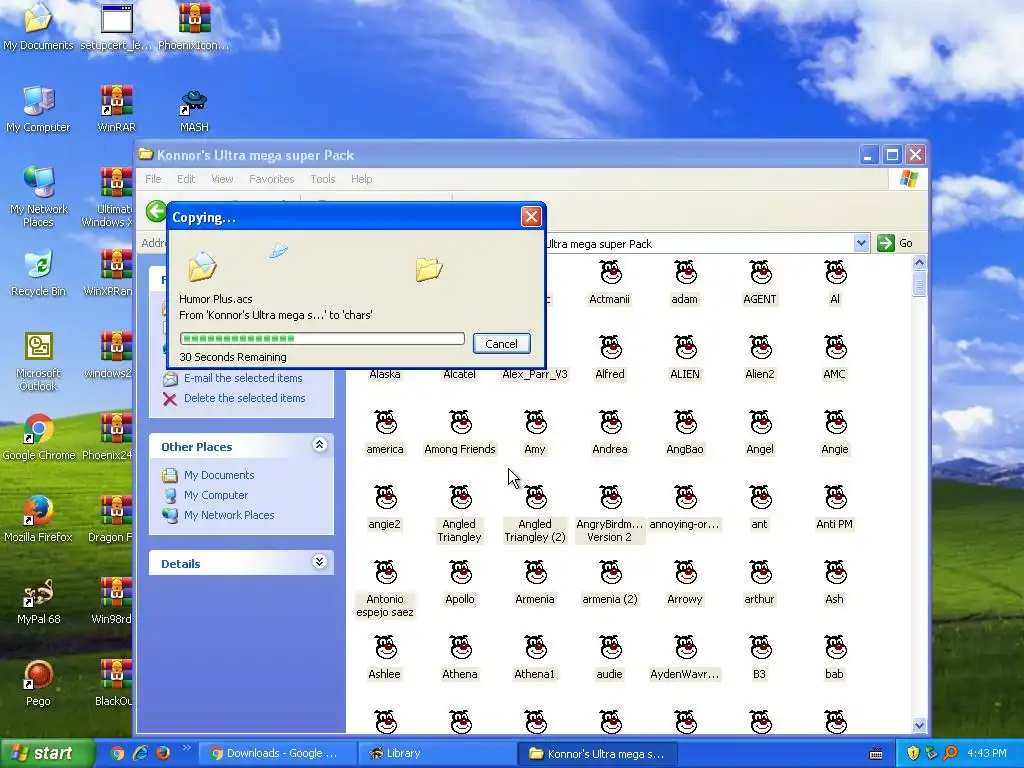
Task: Select the Andrea character file
Action: pyautogui.click(x=610, y=433)
